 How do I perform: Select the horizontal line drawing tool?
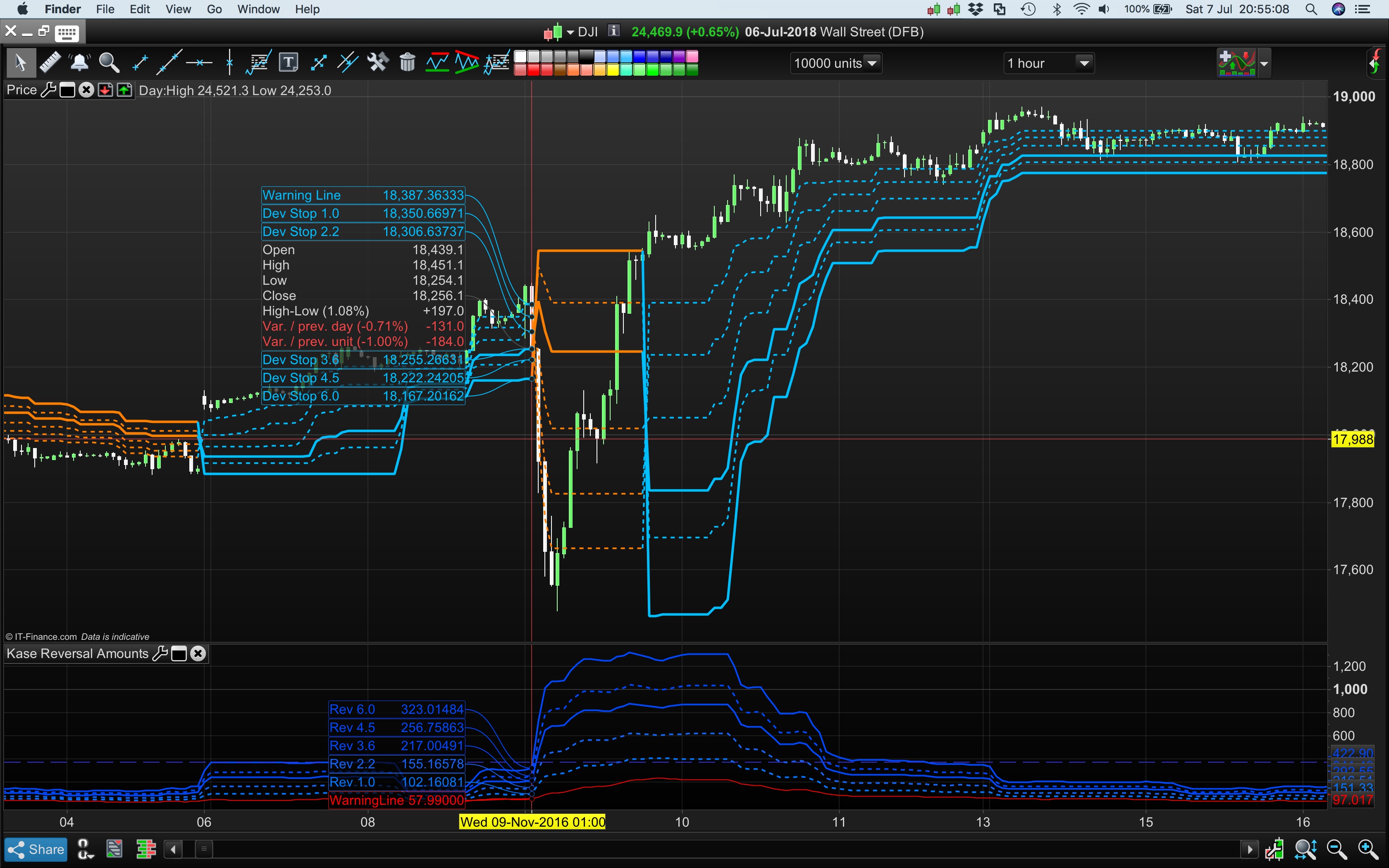tap(199, 62)
